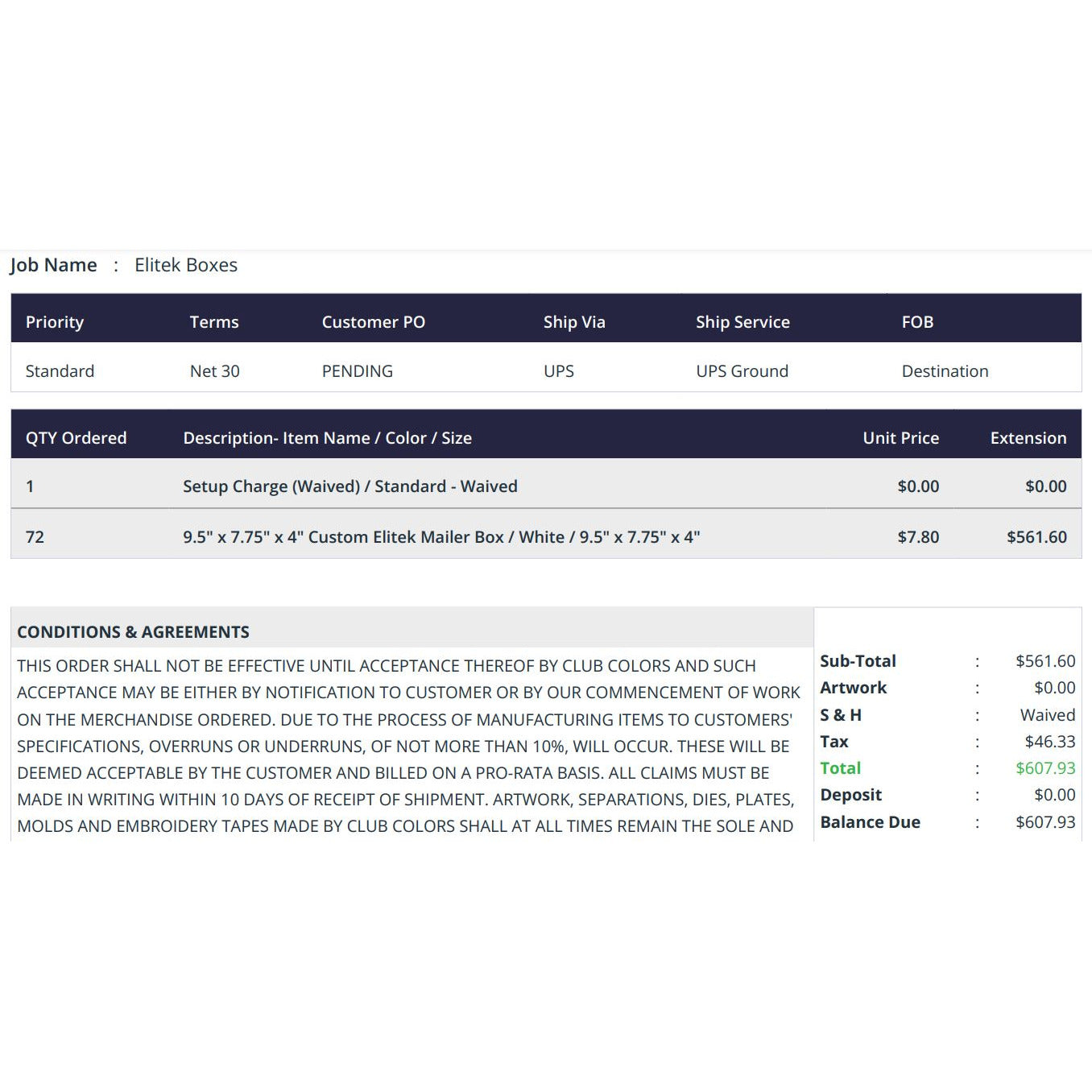Click the Conditions & Agreements heading
Viewport: 1092px width, 1092px height.
[134, 632]
